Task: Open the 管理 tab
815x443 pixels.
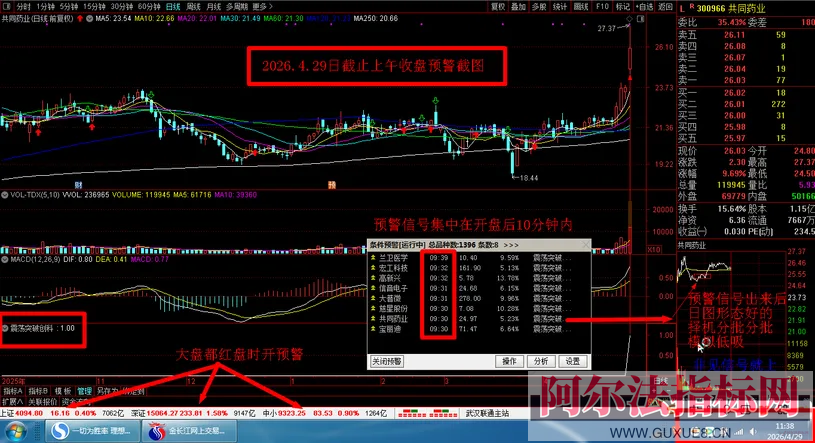Action: (x=84, y=392)
